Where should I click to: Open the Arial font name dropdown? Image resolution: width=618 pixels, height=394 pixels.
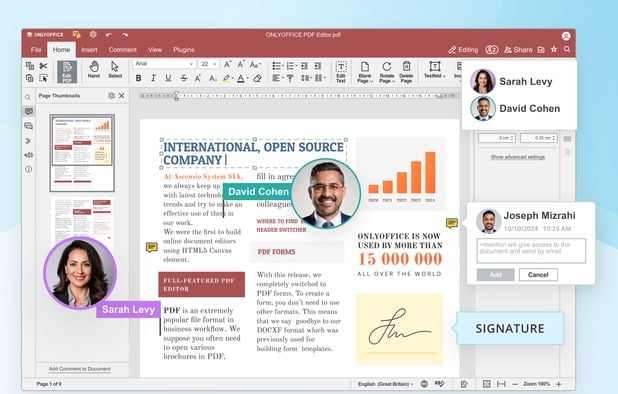pos(164,64)
